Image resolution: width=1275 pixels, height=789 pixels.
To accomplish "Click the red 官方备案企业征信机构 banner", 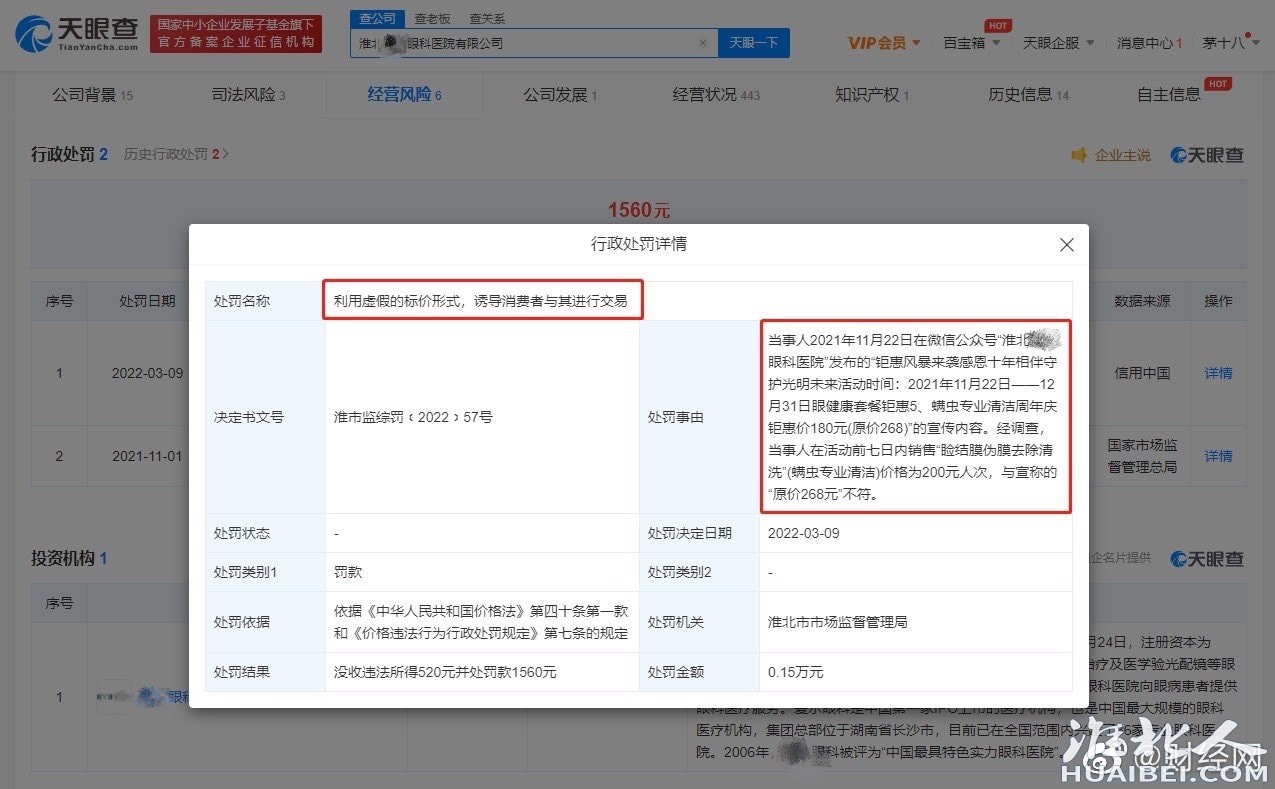I will (x=236, y=34).
